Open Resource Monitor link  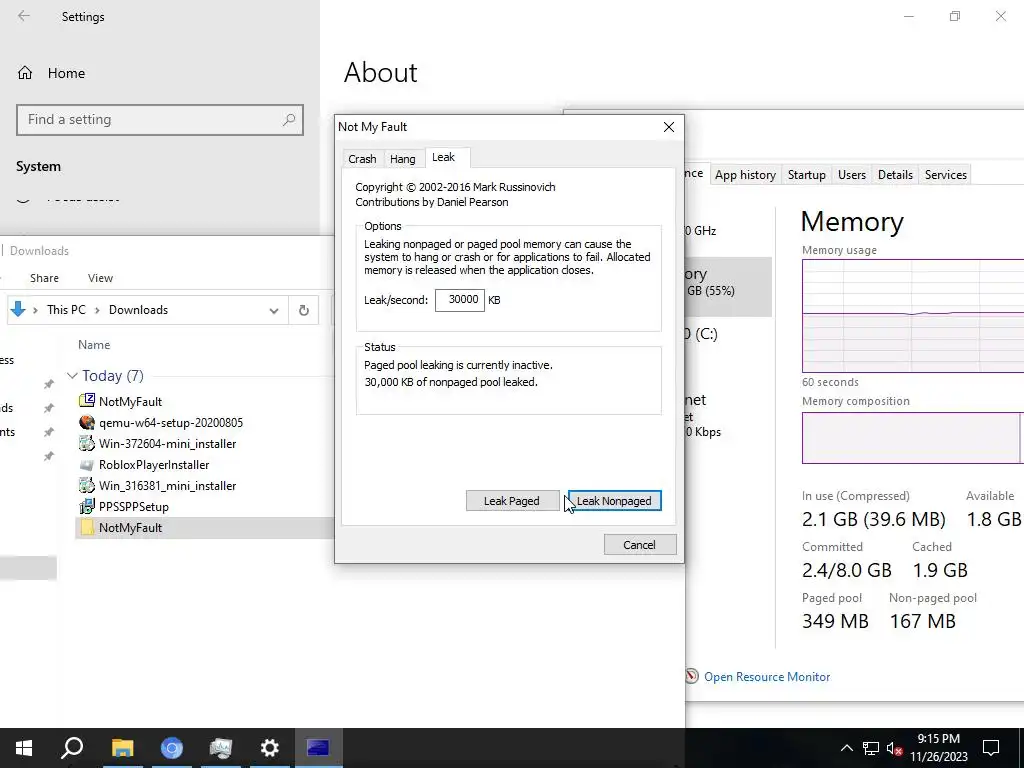[767, 677]
